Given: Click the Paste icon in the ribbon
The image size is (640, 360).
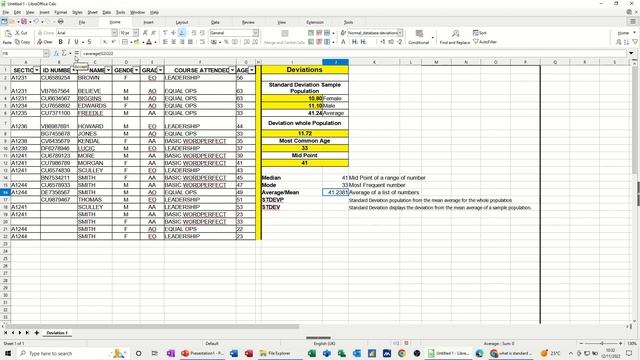Looking at the screenshot, I should pyautogui.click(x=8, y=34).
